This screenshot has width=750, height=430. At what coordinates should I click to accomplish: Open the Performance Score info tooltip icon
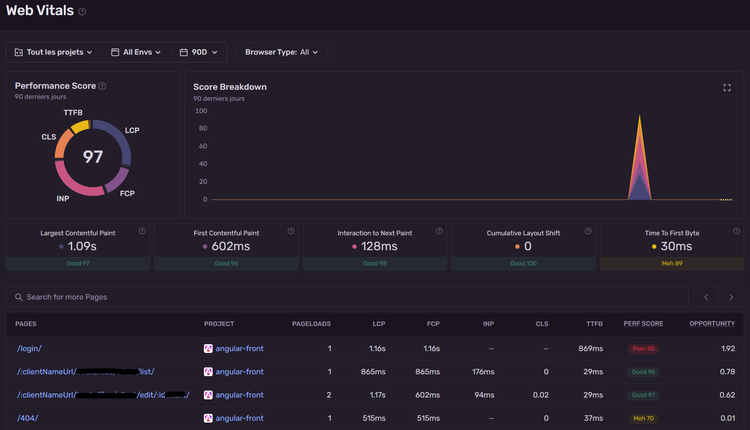click(102, 86)
